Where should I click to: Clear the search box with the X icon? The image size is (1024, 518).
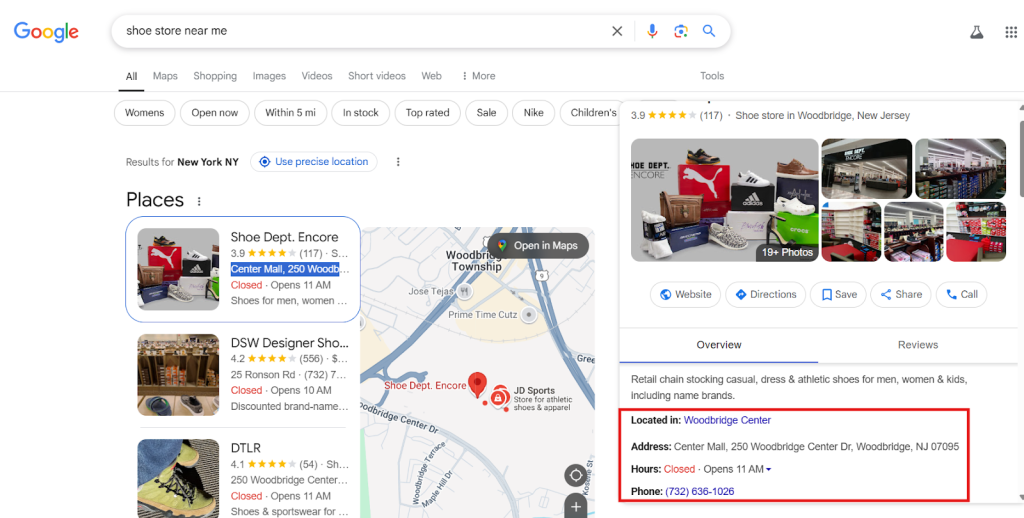617,31
